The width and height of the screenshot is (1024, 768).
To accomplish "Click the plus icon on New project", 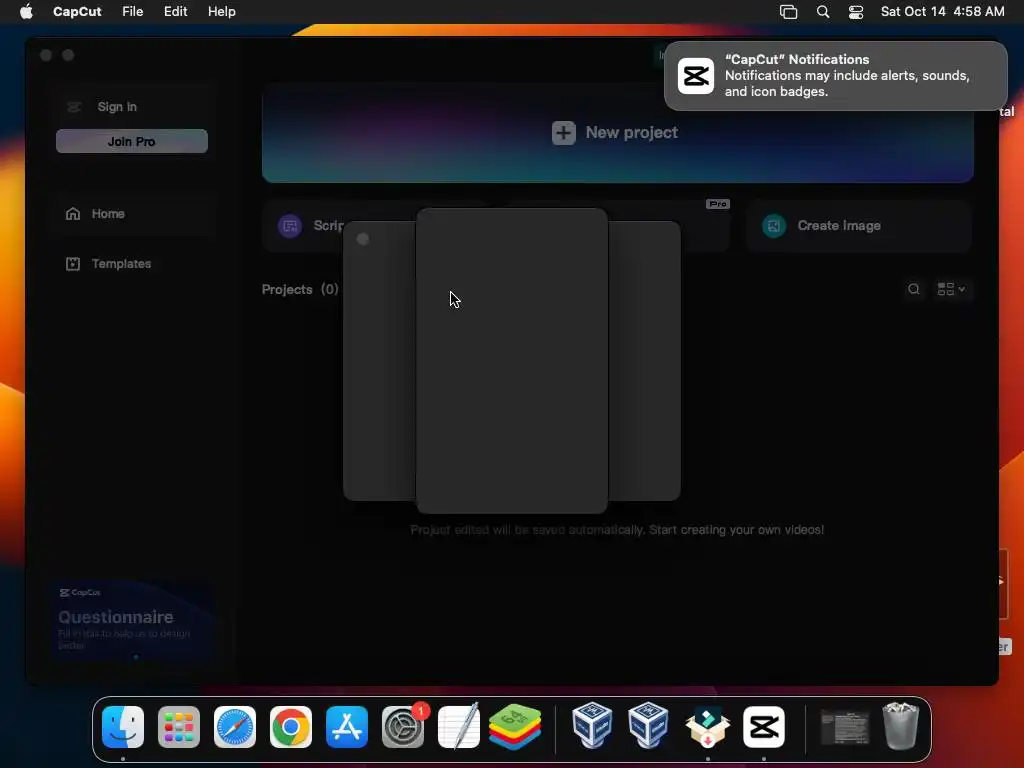I will click(x=564, y=133).
